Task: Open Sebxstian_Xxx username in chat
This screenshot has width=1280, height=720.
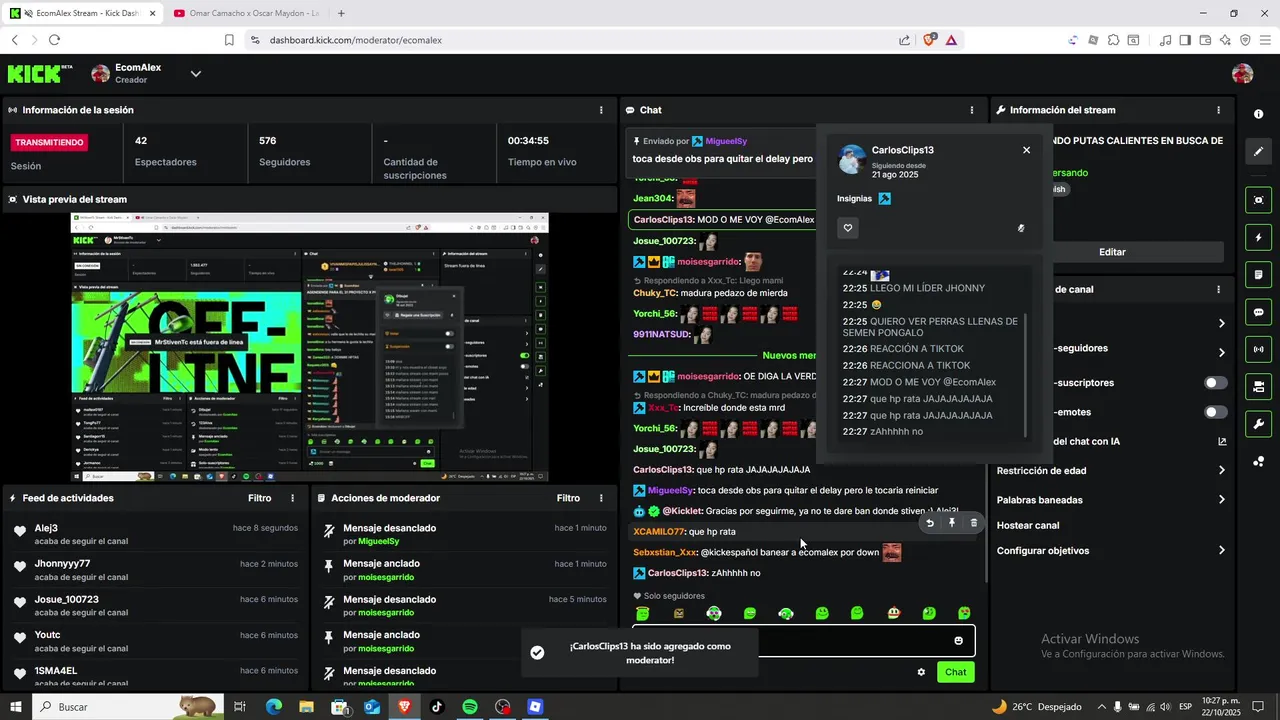Action: click(665, 552)
